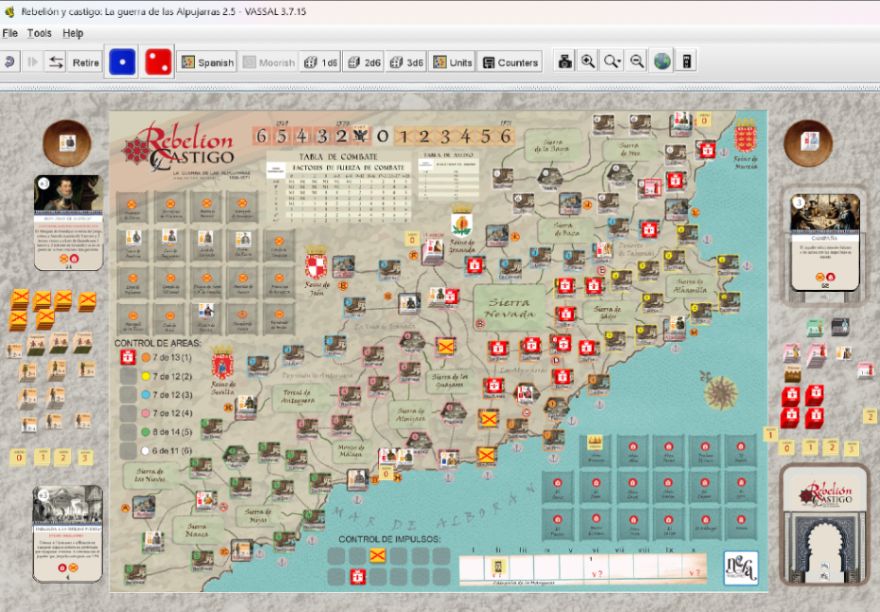Roll the blue die button
This screenshot has height=612, width=880.
[122, 61]
